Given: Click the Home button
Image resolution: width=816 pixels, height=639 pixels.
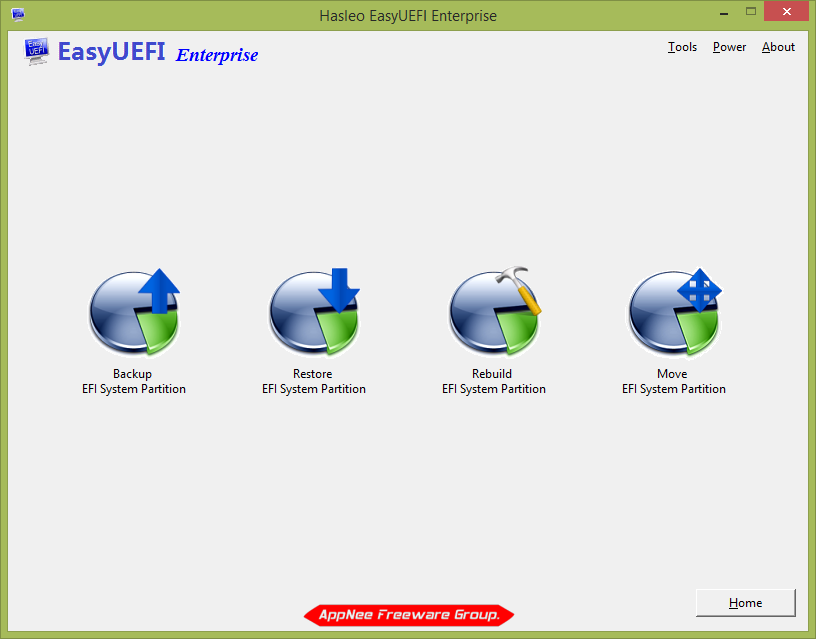Looking at the screenshot, I should 745,603.
